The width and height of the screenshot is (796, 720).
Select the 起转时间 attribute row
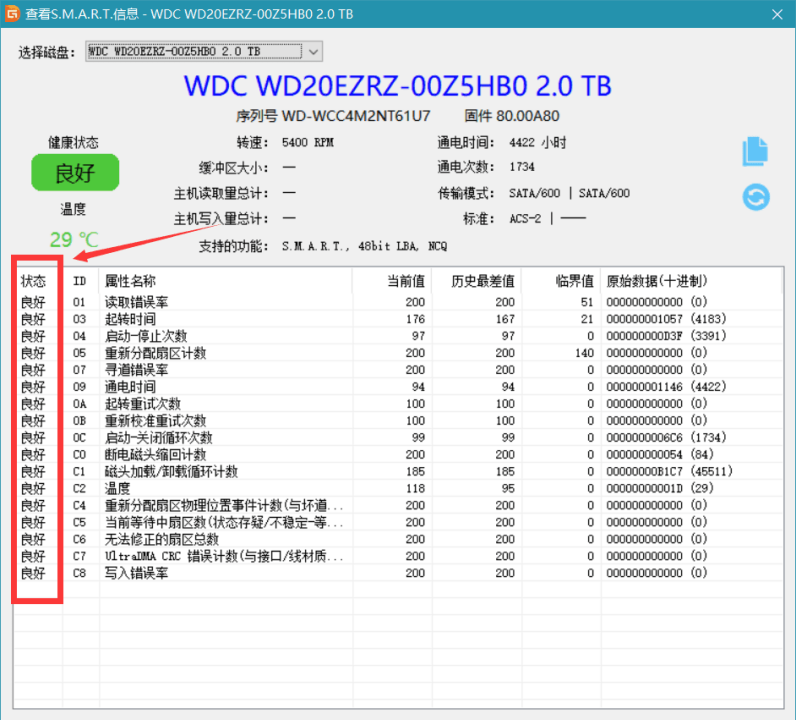click(398, 319)
